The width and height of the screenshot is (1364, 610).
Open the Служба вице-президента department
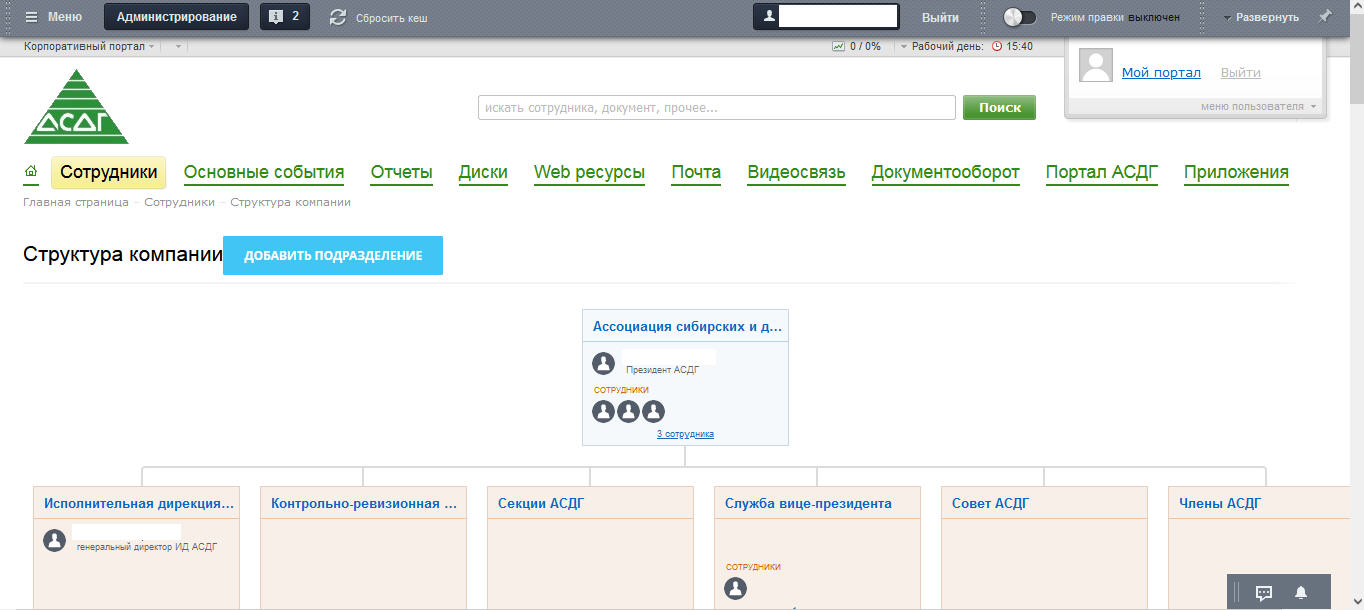(x=808, y=503)
